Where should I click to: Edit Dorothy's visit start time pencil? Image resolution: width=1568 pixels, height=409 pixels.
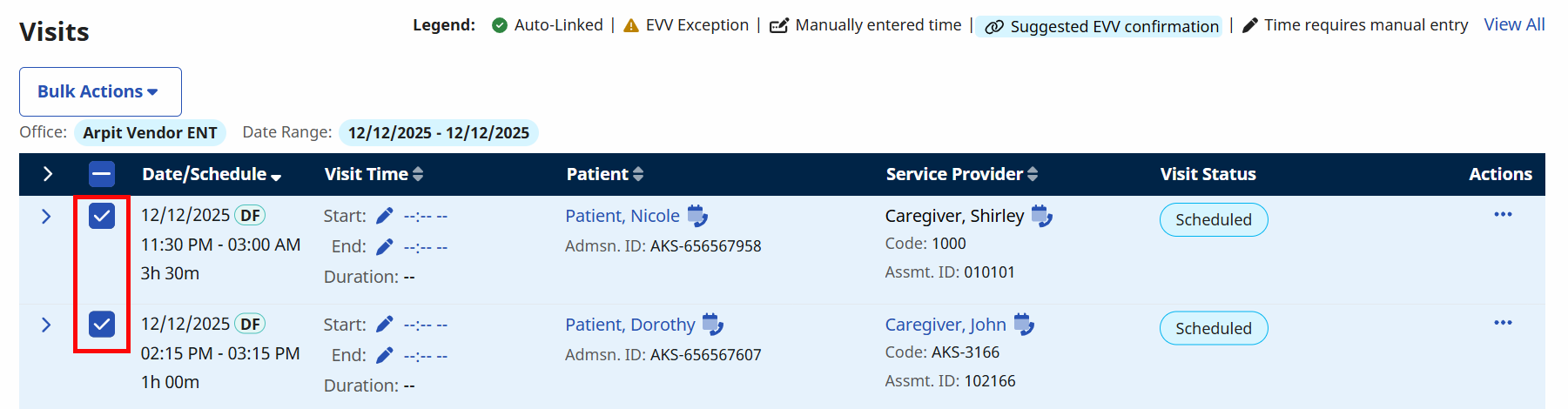coord(385,325)
